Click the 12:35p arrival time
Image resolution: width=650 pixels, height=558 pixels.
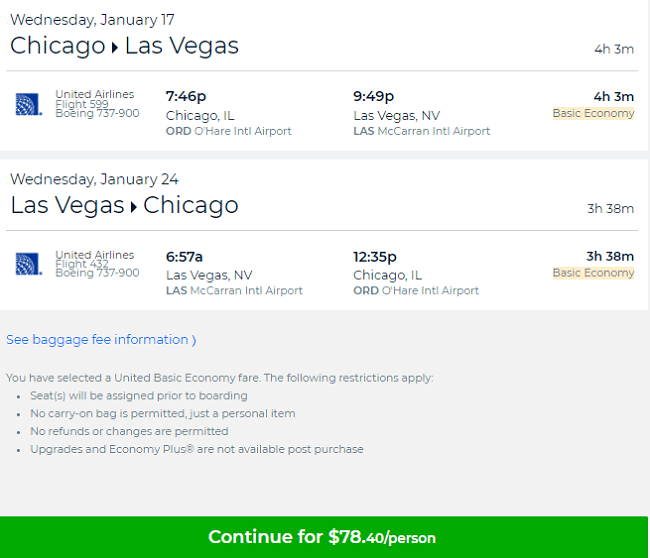click(x=375, y=257)
